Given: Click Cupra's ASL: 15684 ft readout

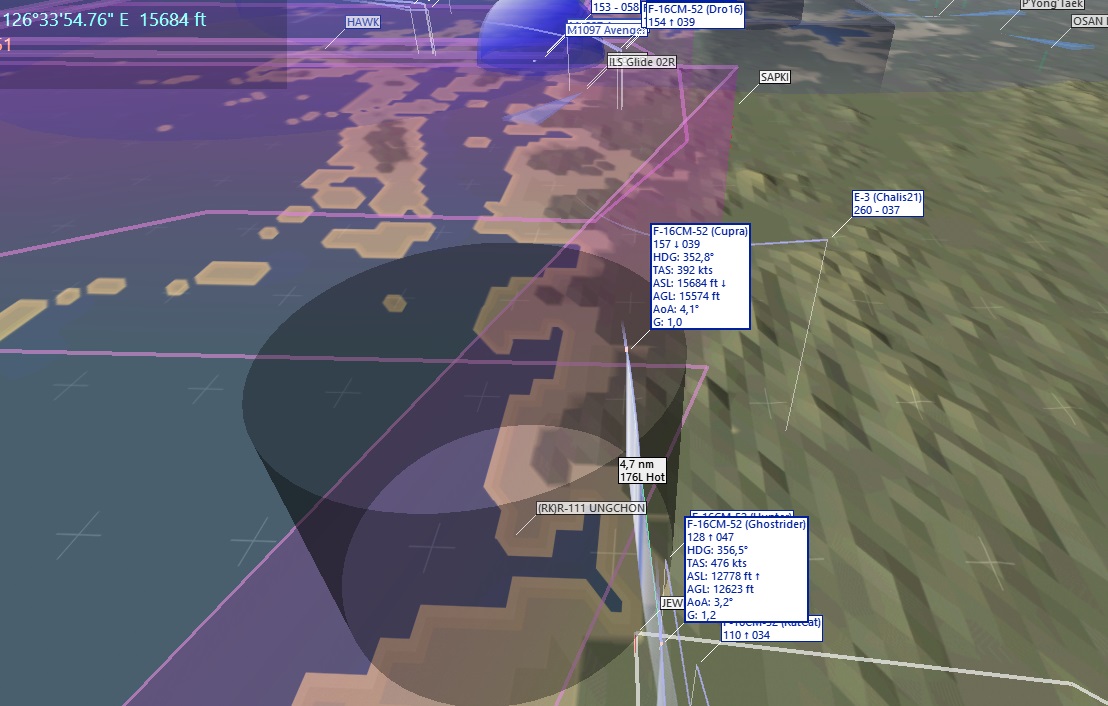Looking at the screenshot, I should click(689, 283).
